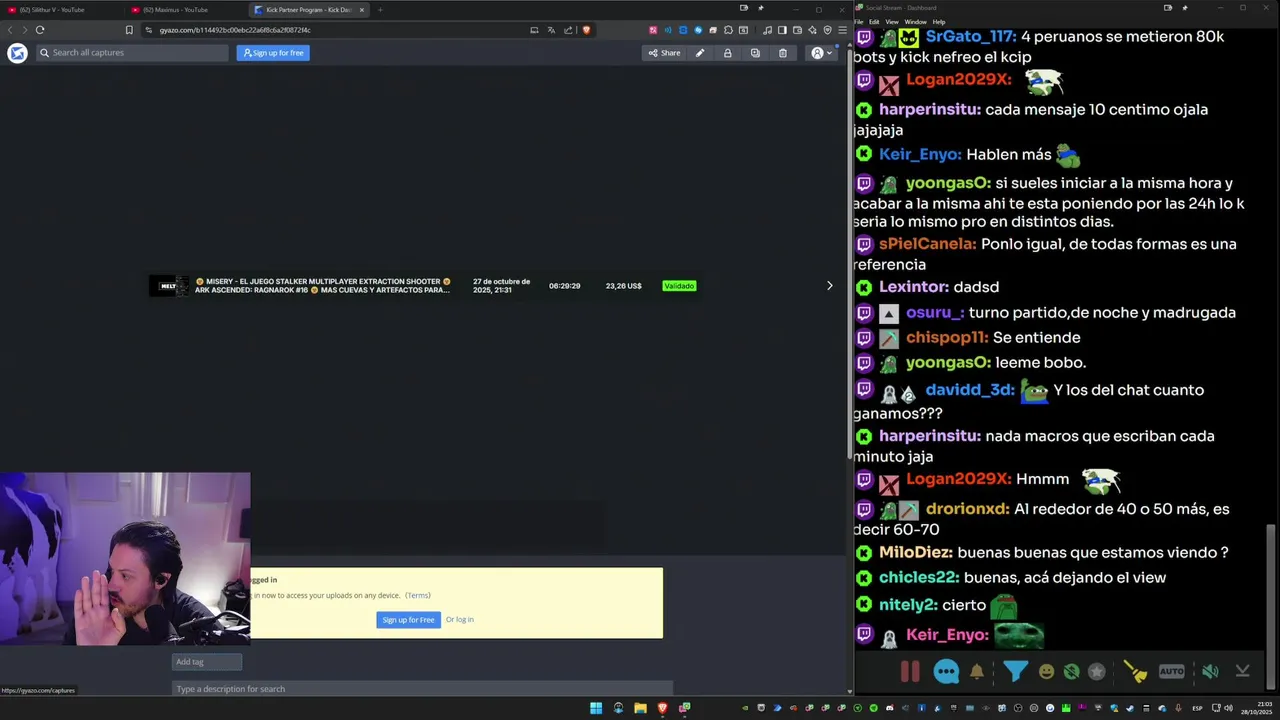Click the Sign up for Free banner button
The height and width of the screenshot is (720, 1280).
tap(408, 619)
